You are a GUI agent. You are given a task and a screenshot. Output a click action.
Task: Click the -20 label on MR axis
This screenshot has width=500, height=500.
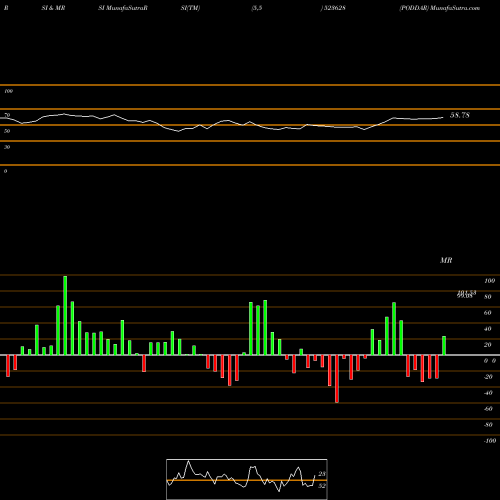pyautogui.click(x=488, y=377)
